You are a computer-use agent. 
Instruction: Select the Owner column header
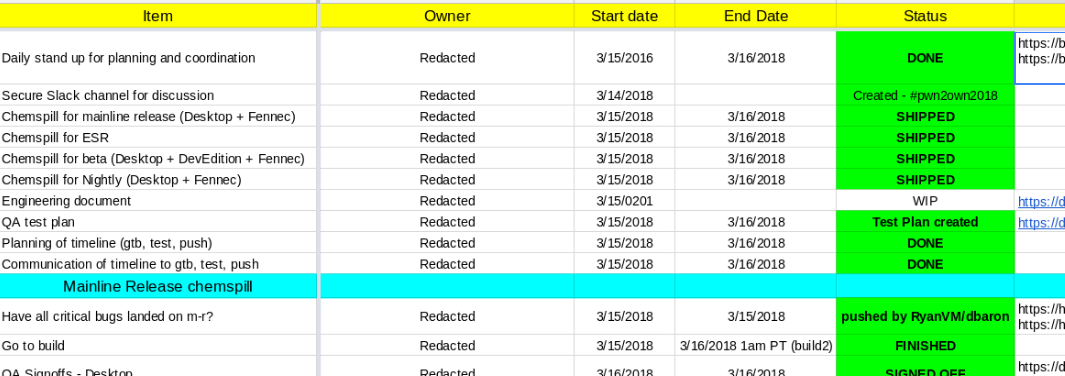(x=447, y=16)
